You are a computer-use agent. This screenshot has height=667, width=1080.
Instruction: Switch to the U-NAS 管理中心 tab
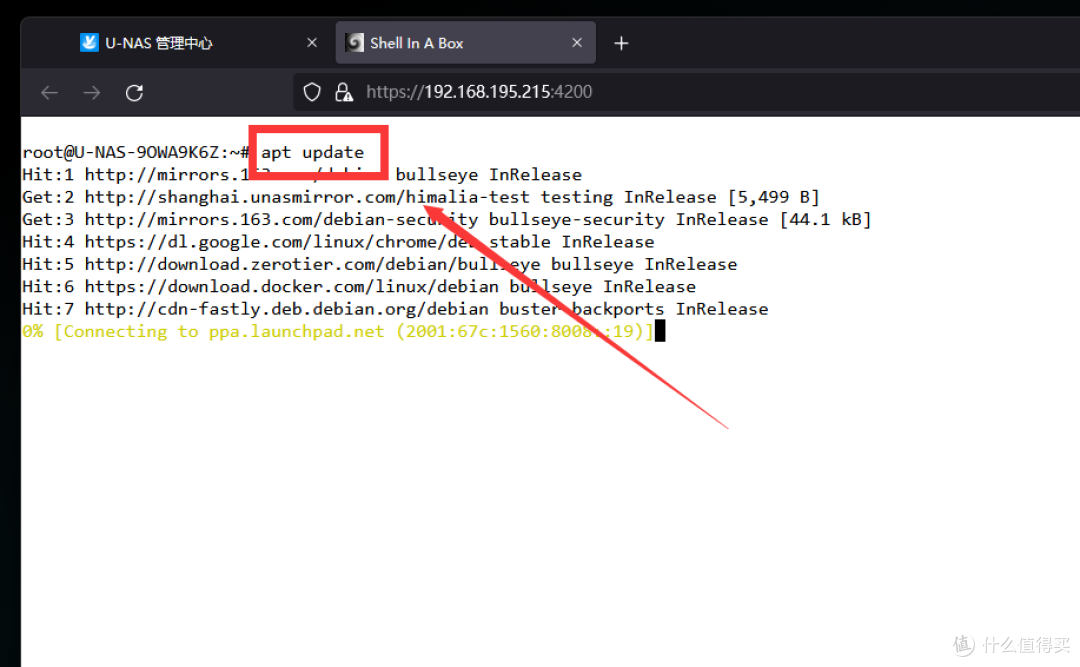[x=160, y=43]
